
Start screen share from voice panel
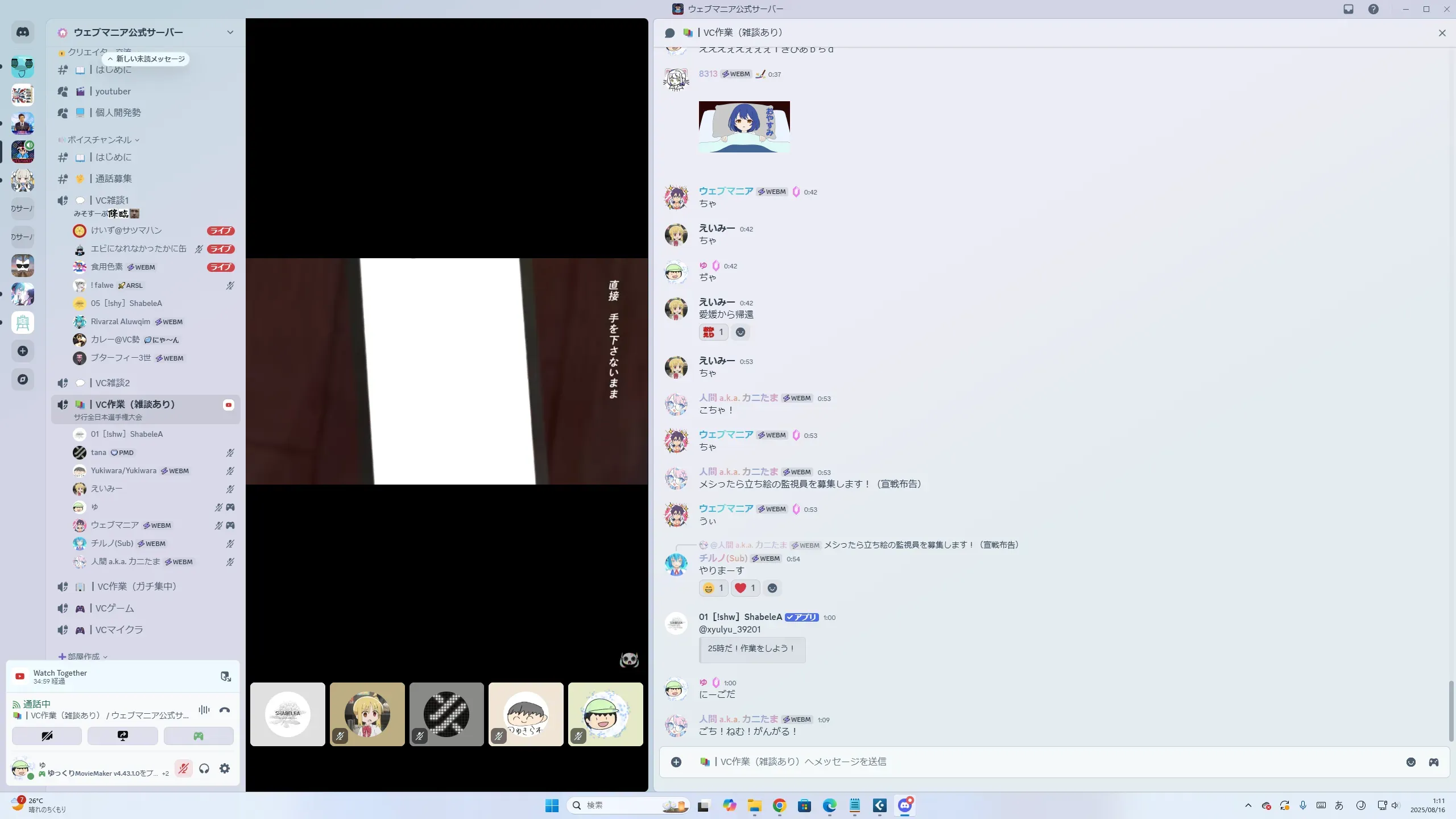click(123, 736)
